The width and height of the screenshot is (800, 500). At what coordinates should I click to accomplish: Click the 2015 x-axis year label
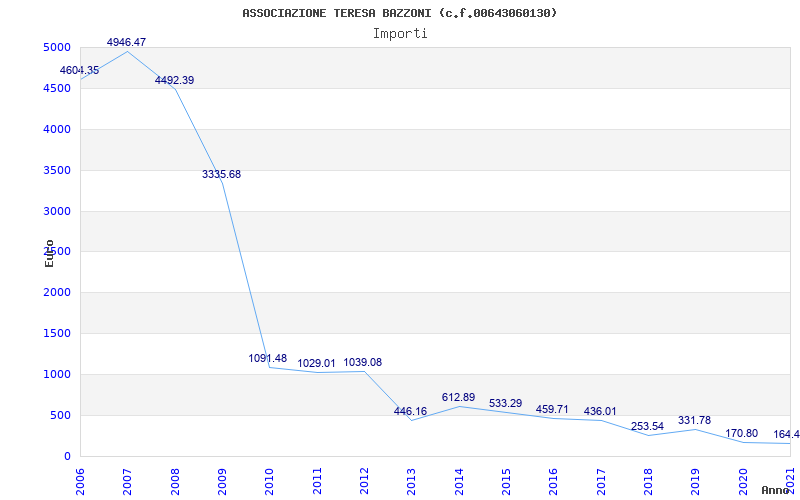[x=506, y=481]
